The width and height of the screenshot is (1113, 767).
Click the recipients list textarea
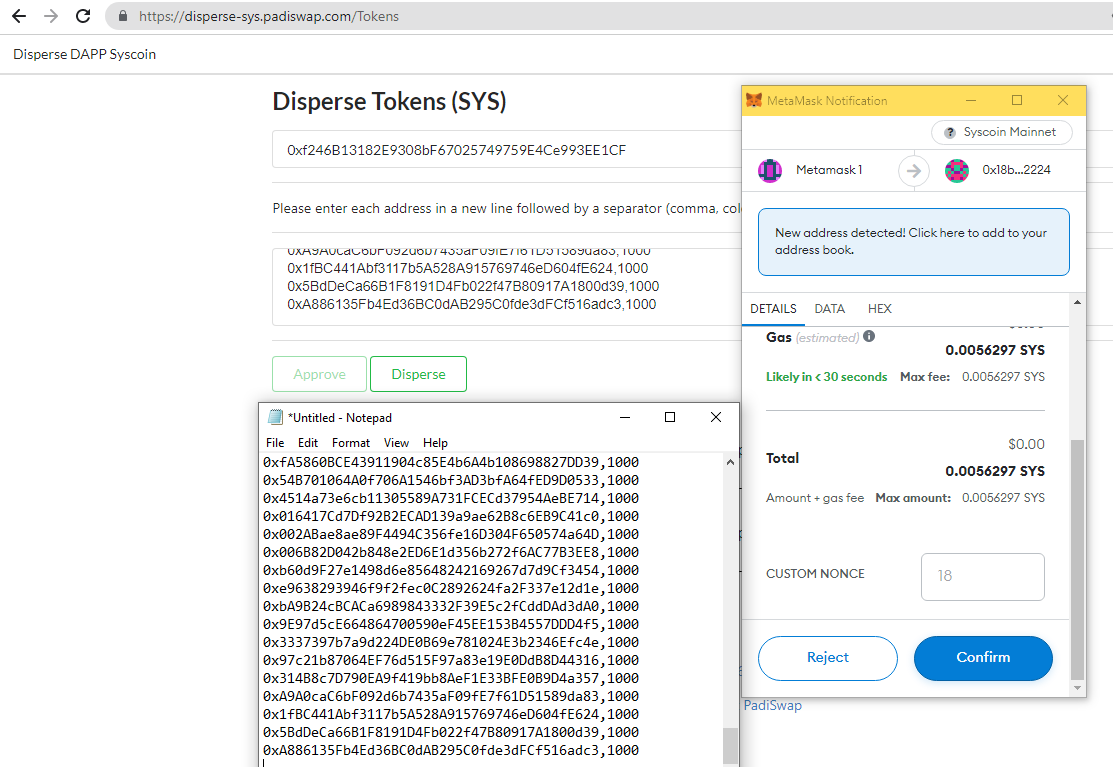tap(506, 287)
